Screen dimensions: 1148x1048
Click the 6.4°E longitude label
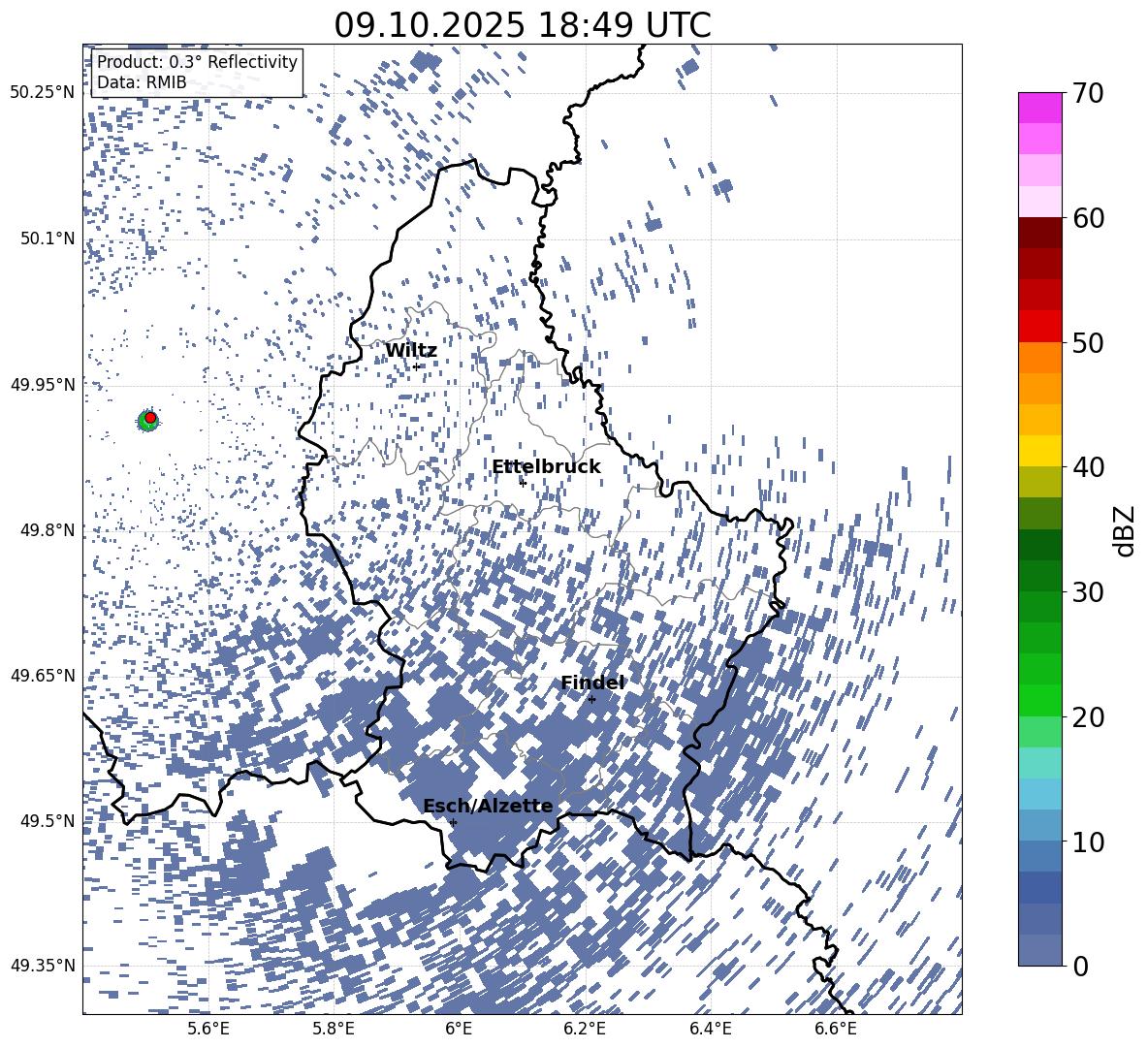coord(710,1029)
